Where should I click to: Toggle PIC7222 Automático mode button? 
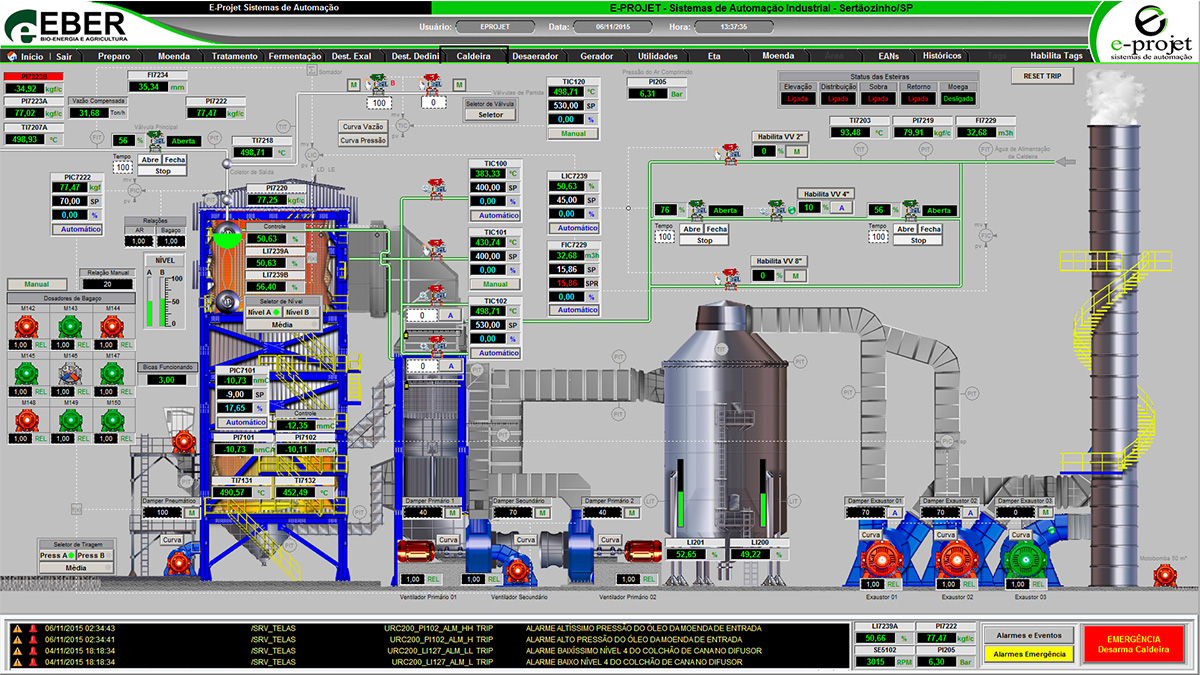(77, 229)
